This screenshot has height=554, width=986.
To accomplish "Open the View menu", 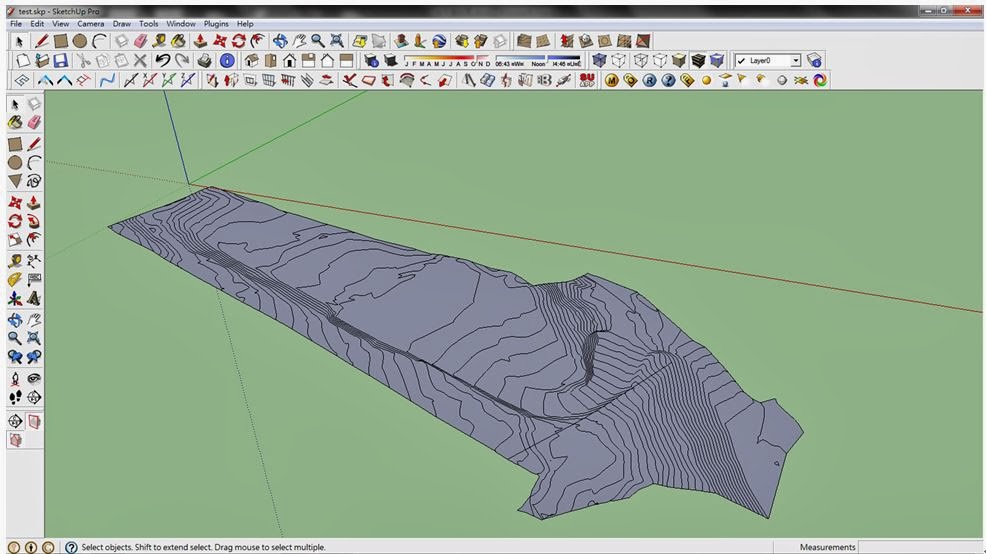I will click(x=60, y=24).
